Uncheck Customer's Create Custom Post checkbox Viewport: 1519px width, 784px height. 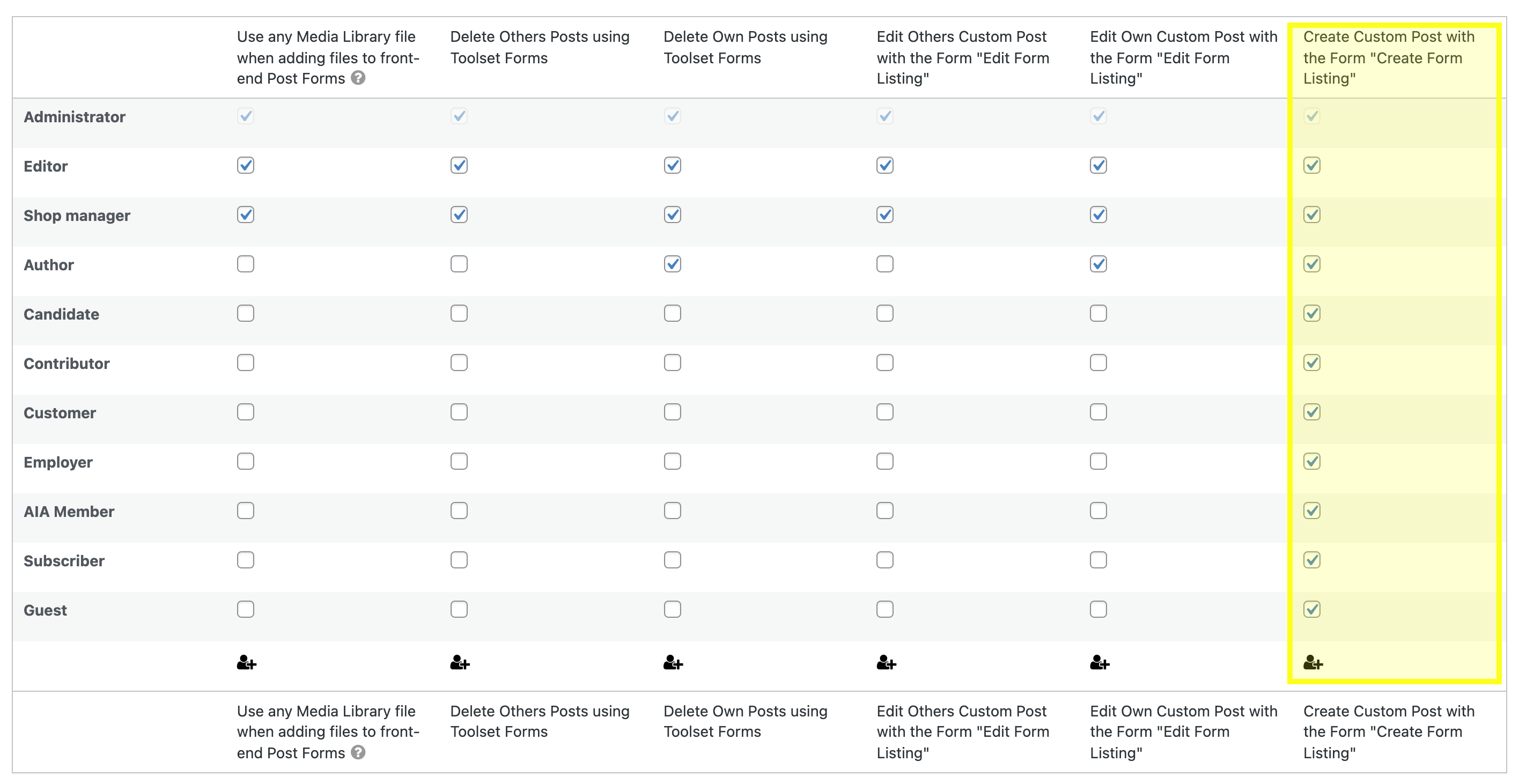pyautogui.click(x=1312, y=411)
